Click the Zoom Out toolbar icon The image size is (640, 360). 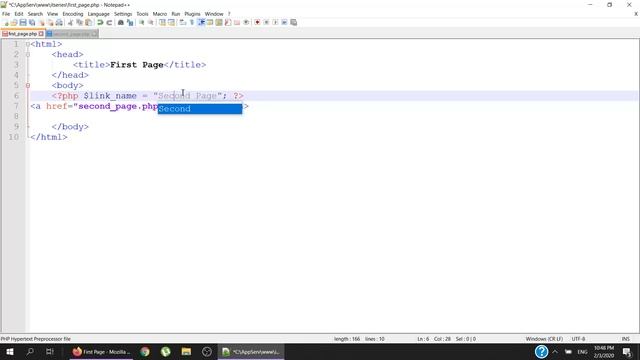tap(151, 22)
